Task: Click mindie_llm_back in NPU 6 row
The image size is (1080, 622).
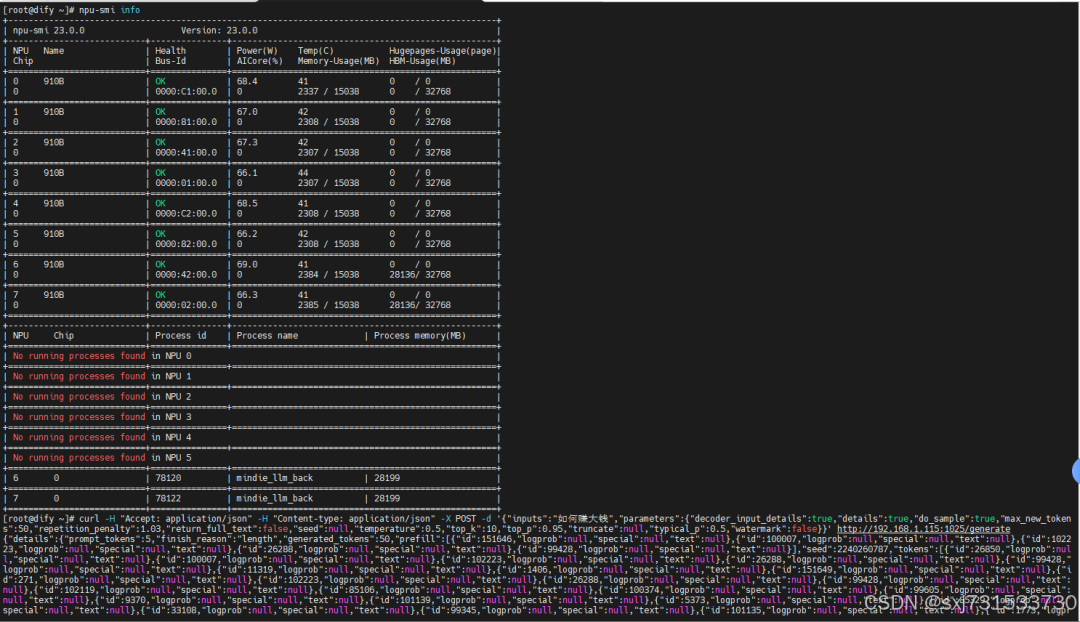Action: [274, 478]
